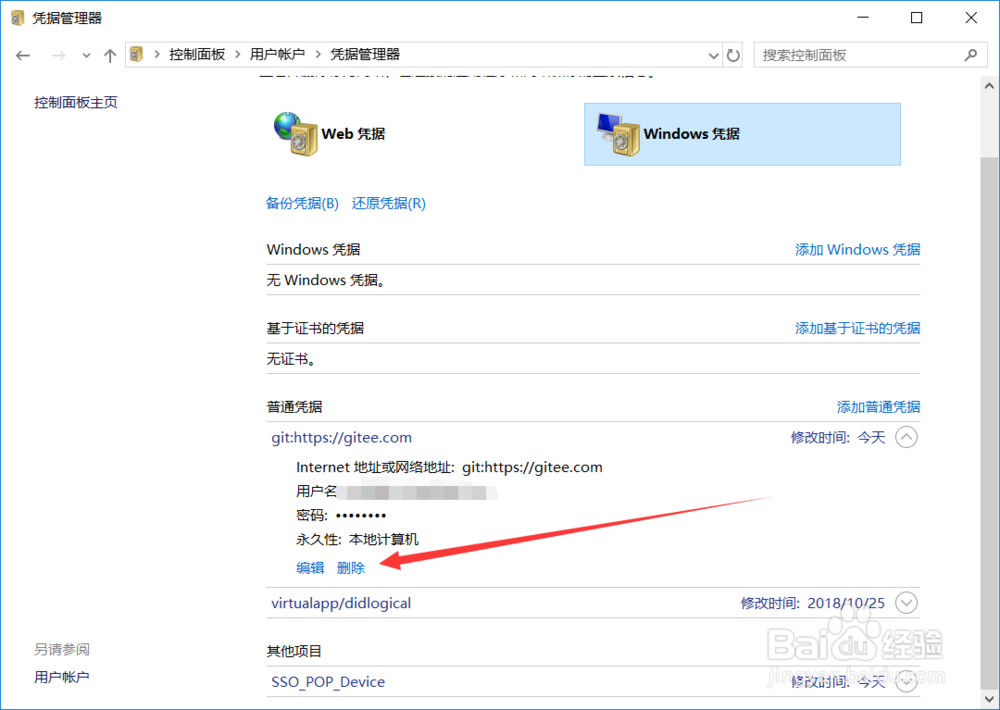Navigate up using the up-arrow icon

pos(110,55)
